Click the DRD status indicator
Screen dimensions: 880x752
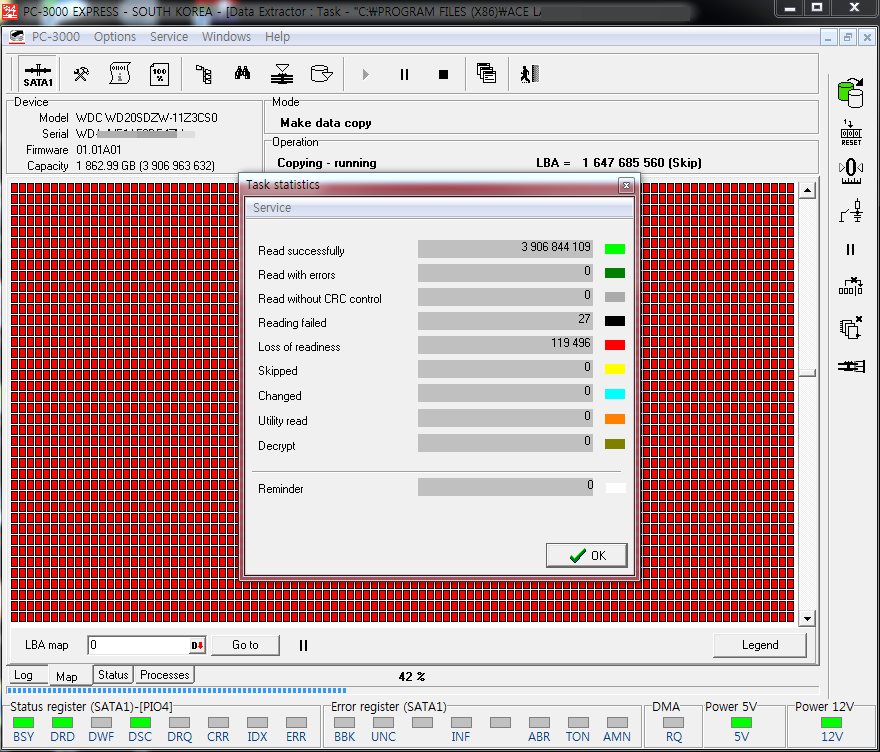(x=62, y=722)
